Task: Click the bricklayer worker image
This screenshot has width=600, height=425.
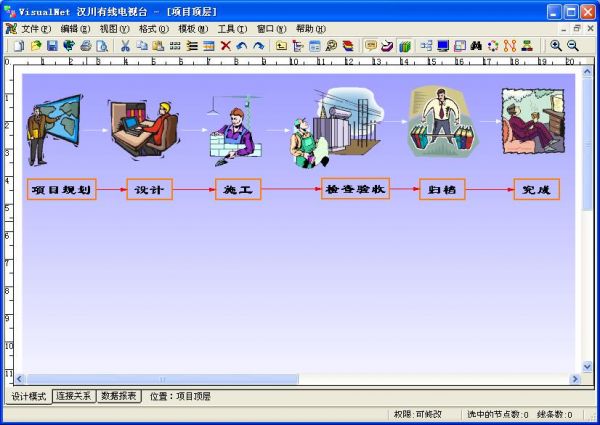Action: pyautogui.click(x=235, y=132)
